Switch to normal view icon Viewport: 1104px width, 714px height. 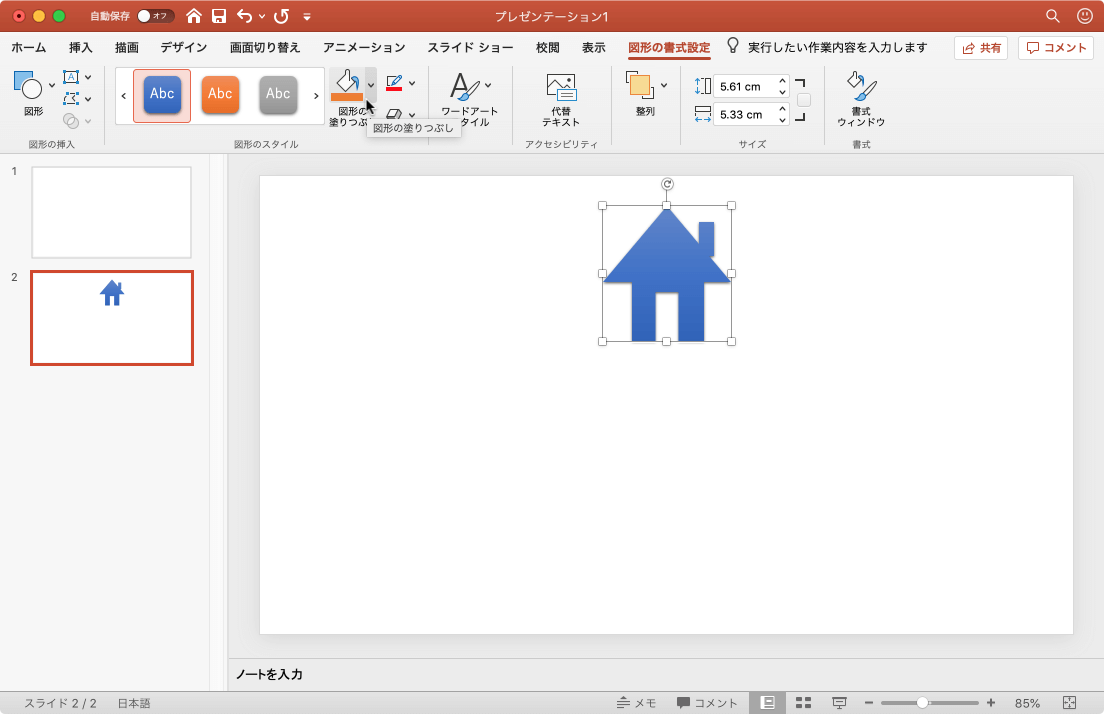pyautogui.click(x=767, y=703)
